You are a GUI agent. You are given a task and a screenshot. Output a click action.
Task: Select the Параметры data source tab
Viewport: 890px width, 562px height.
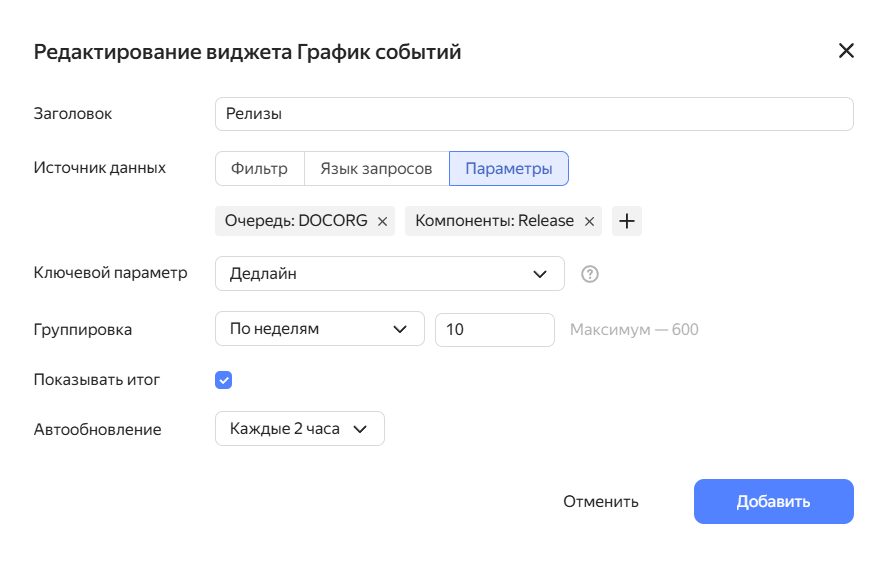pyautogui.click(x=509, y=169)
